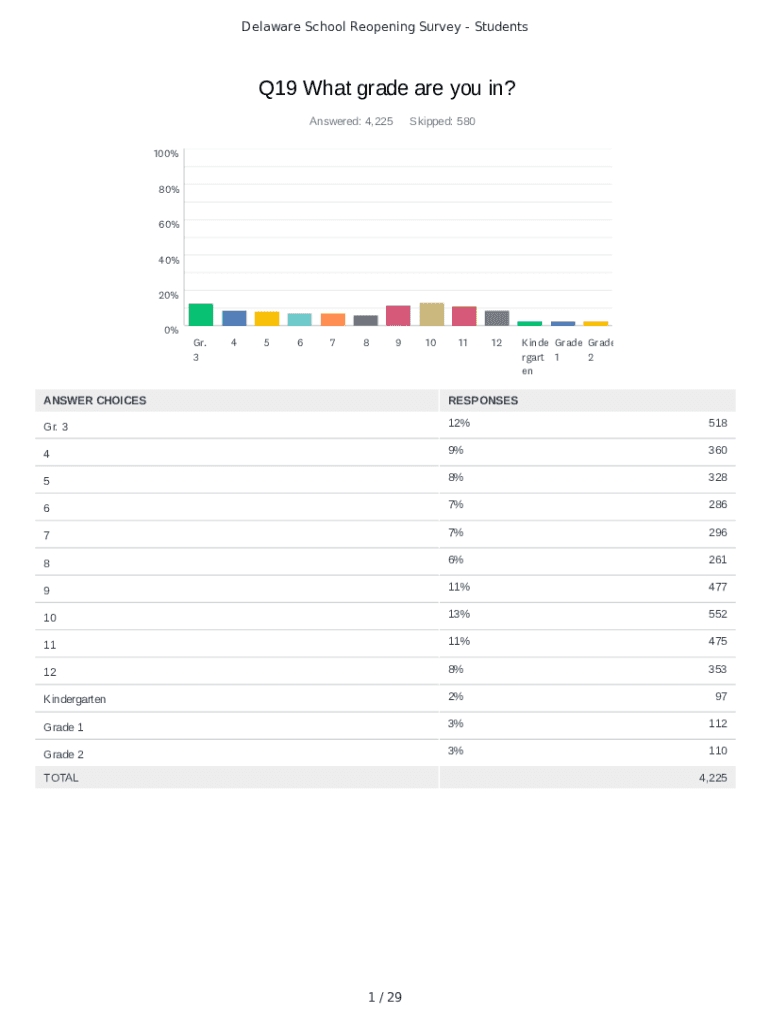This screenshot has width=770, height=1024.
Task: Click the 'Q19 What grade are you in?' heading
Action: (x=387, y=89)
